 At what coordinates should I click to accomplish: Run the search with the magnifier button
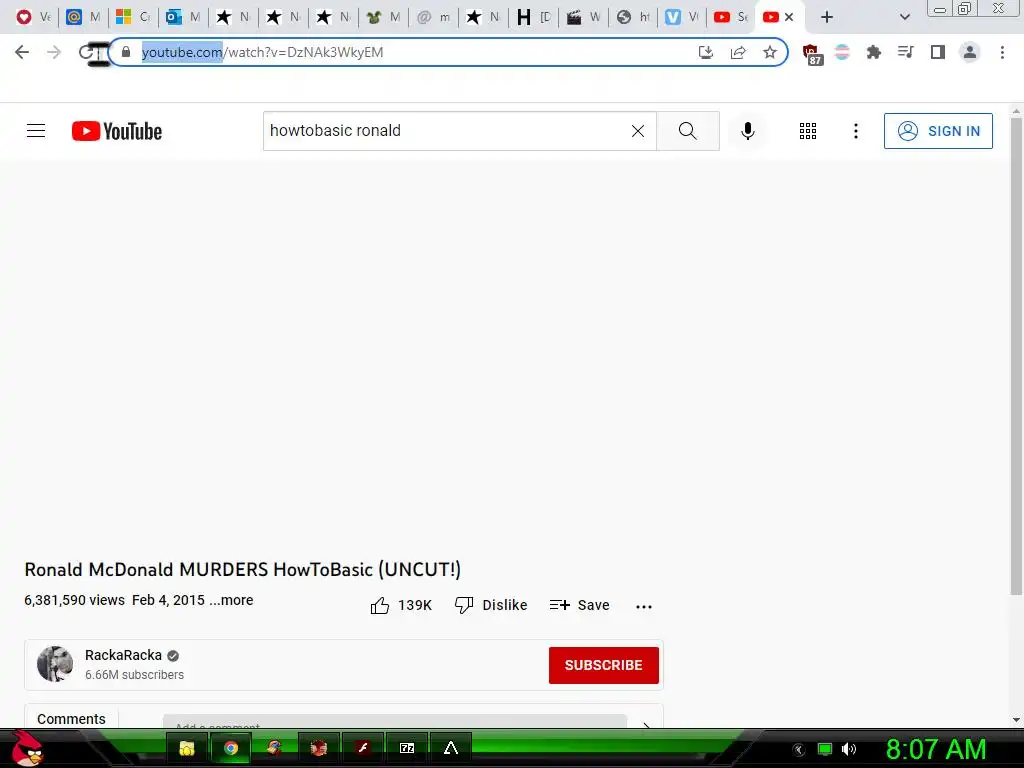tap(688, 131)
